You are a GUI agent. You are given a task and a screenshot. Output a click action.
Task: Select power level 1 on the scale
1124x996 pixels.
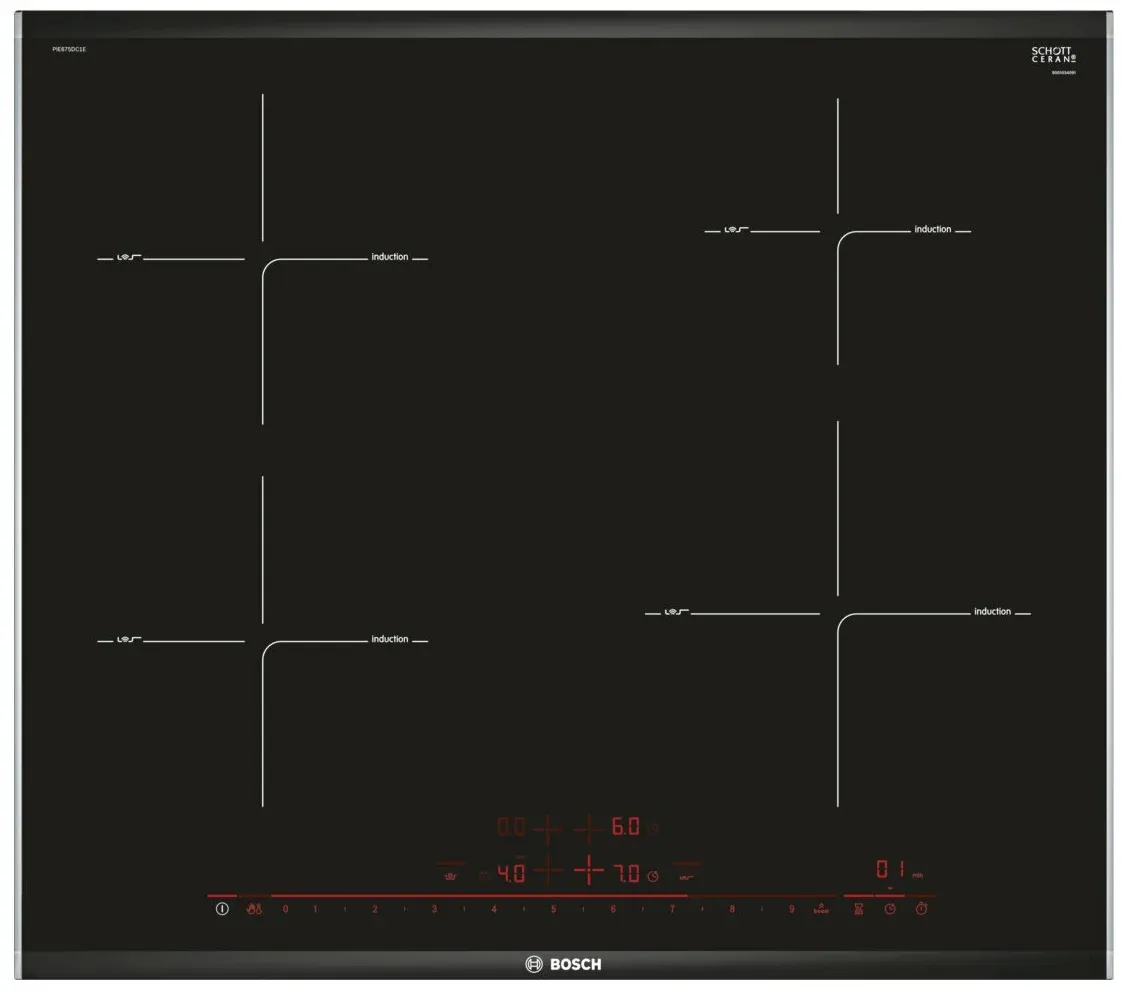click(x=315, y=909)
